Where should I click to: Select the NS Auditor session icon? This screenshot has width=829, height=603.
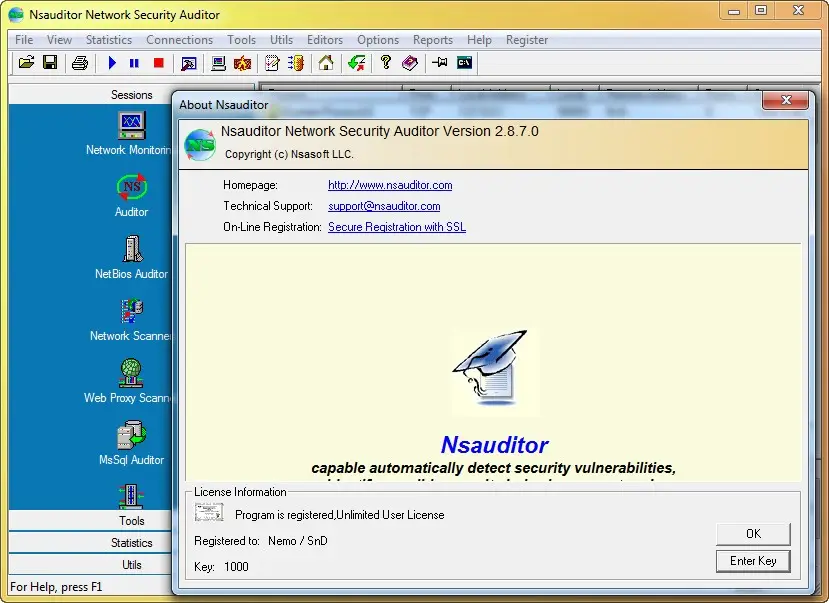coord(132,187)
